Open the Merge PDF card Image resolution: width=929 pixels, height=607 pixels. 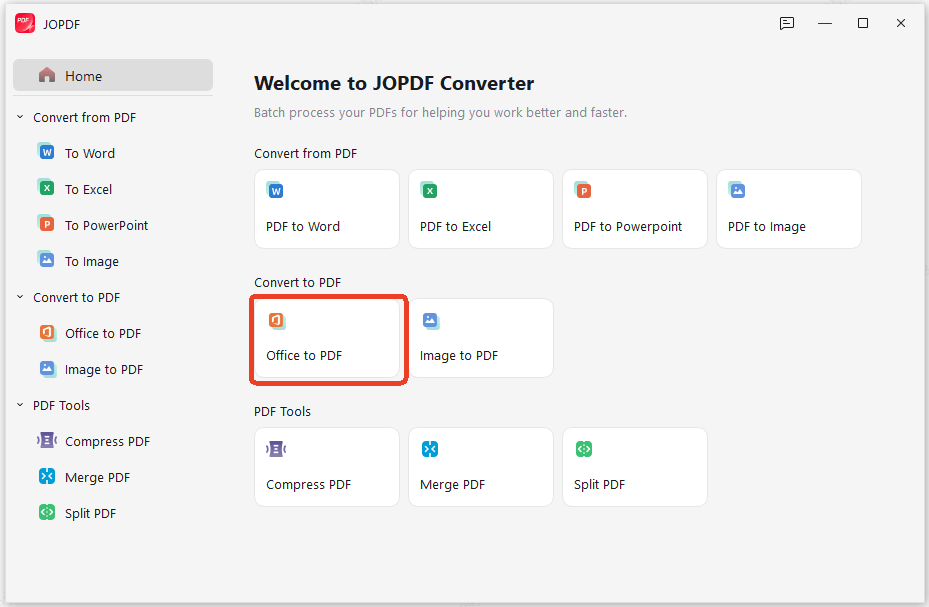coord(481,467)
